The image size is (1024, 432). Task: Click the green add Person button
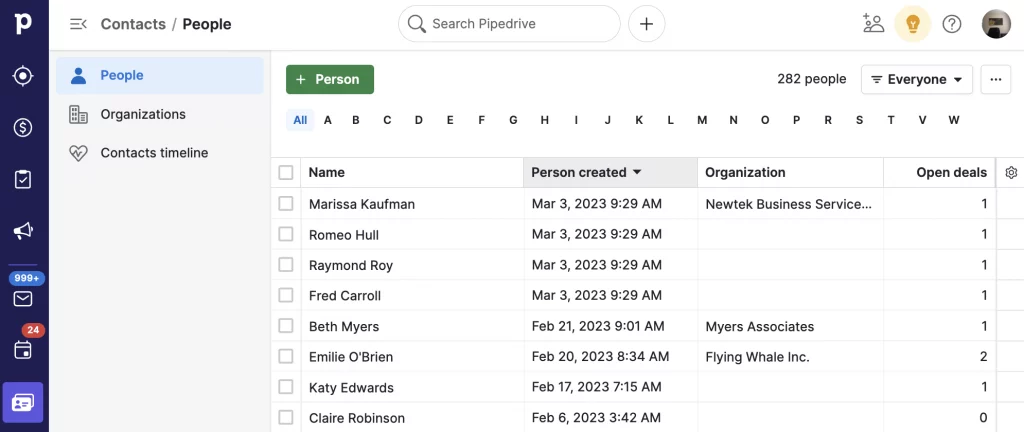[329, 80]
